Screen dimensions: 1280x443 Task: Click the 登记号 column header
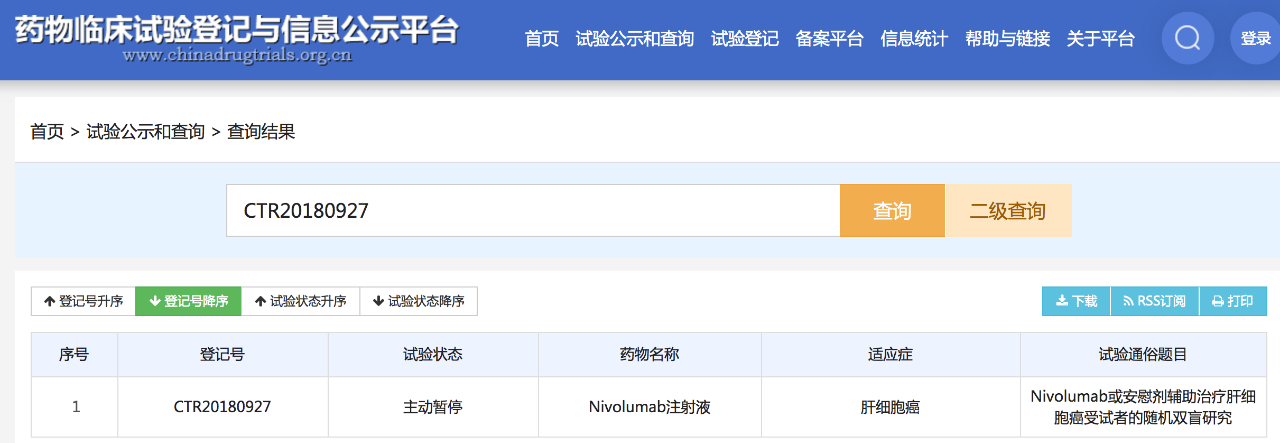coord(223,354)
